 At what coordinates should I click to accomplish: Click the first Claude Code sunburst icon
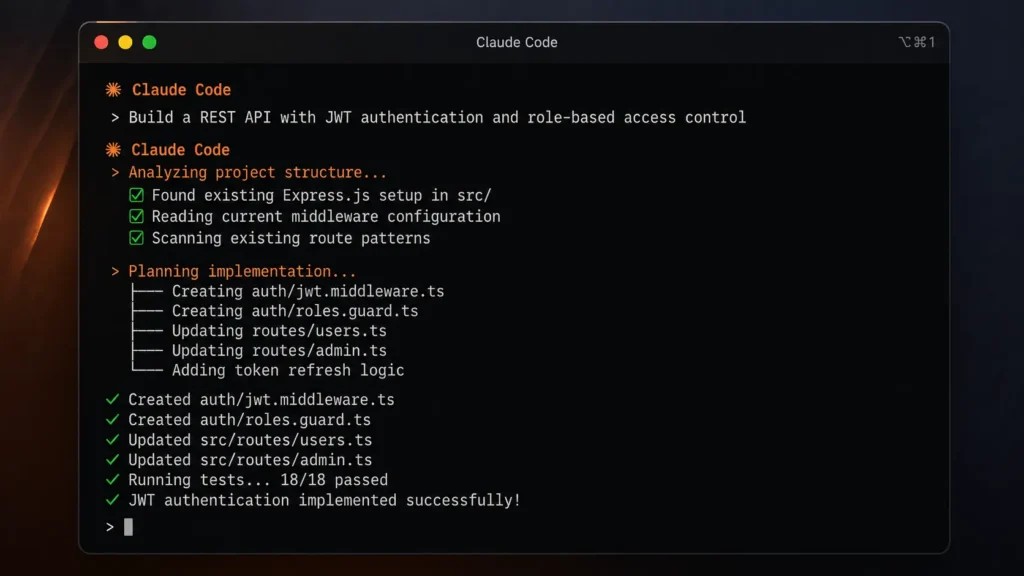pyautogui.click(x=112, y=89)
